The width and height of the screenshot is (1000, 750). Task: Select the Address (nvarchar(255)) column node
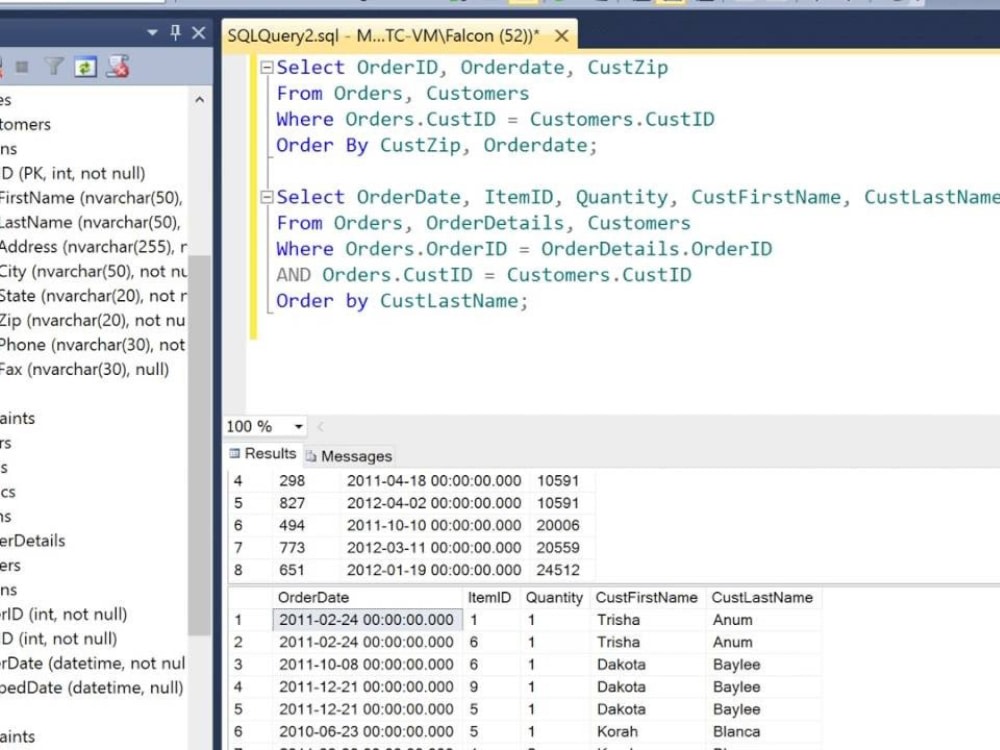click(93, 247)
